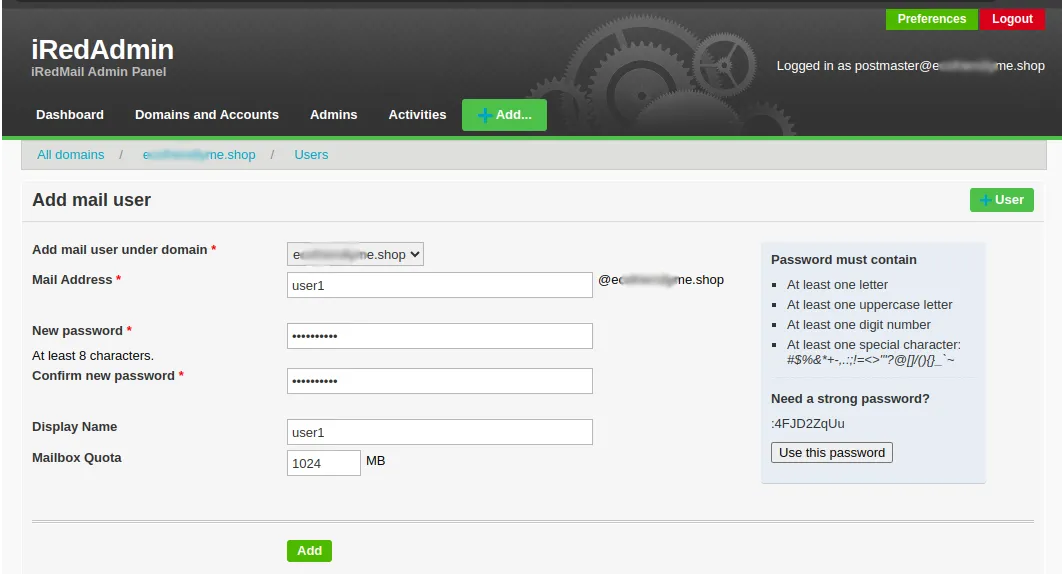Screen dimensions: 1062x574
Task: Click the Mailbox Quota field
Action: [x=324, y=463]
